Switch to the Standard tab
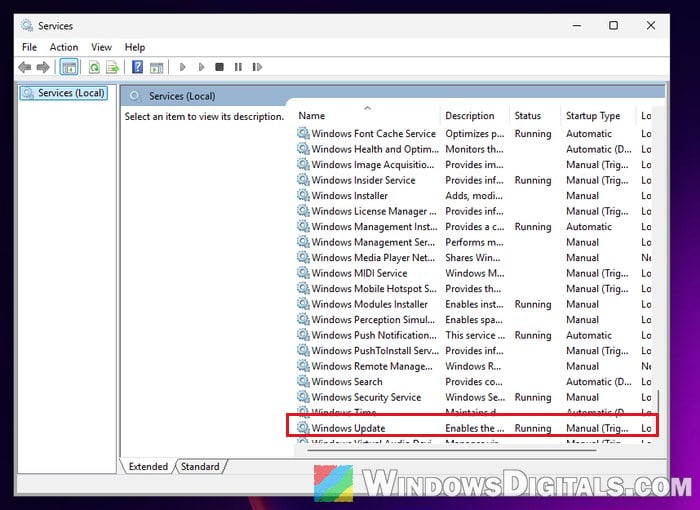The width and height of the screenshot is (700, 510). pyautogui.click(x=200, y=466)
